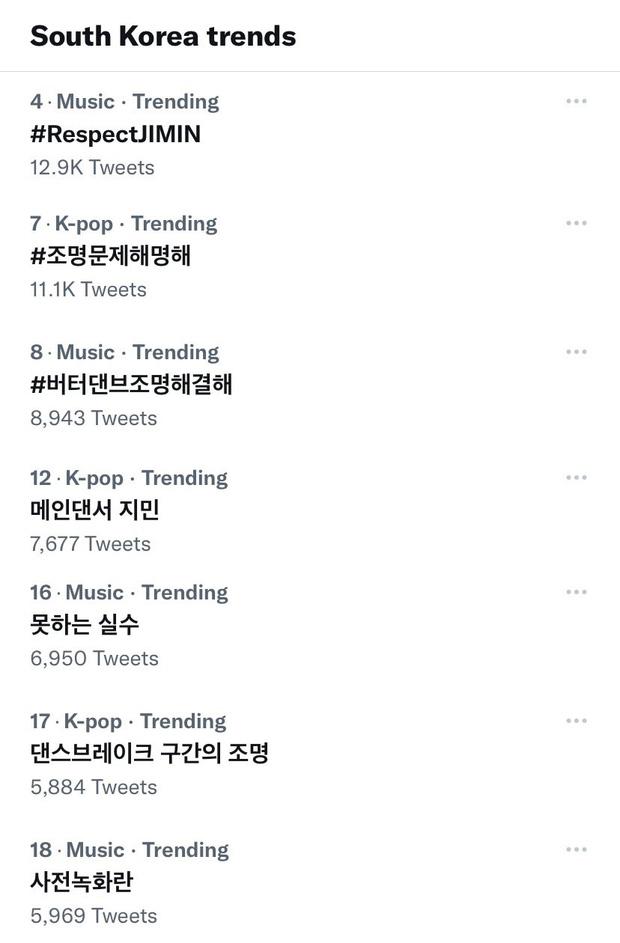The image size is (620, 943).
Task: Open the #버터댄브조명해결해 hashtag
Action: click(x=131, y=384)
